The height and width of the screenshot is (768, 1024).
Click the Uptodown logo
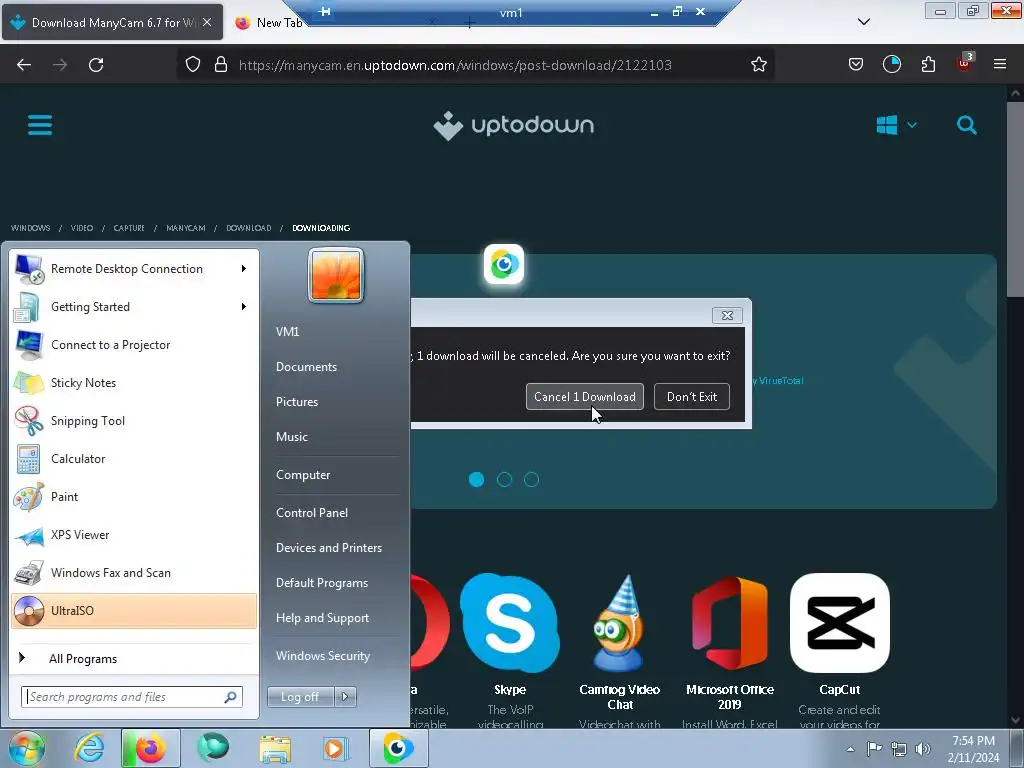513,125
